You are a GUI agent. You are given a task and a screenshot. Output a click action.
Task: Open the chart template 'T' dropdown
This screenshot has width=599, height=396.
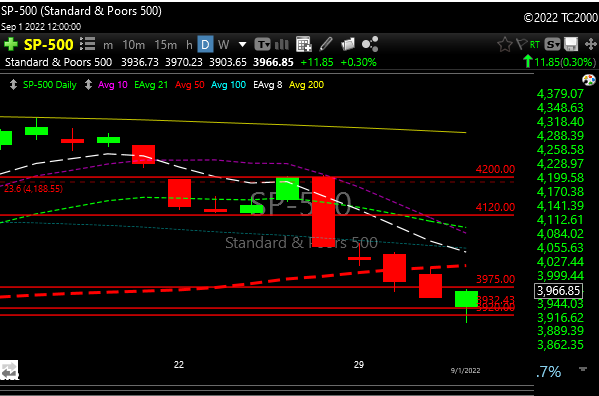coord(262,45)
